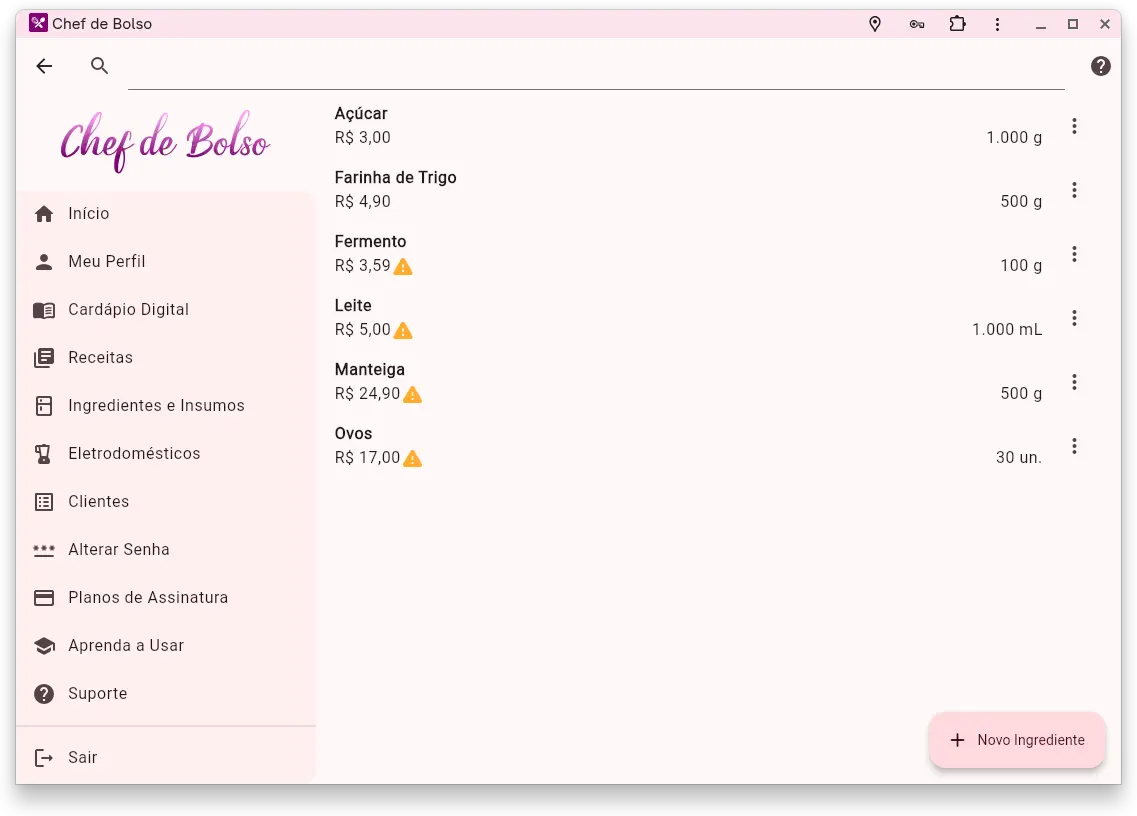Open the three-dot menu for Açúcar
This screenshot has height=816, width=1137.
click(1074, 126)
